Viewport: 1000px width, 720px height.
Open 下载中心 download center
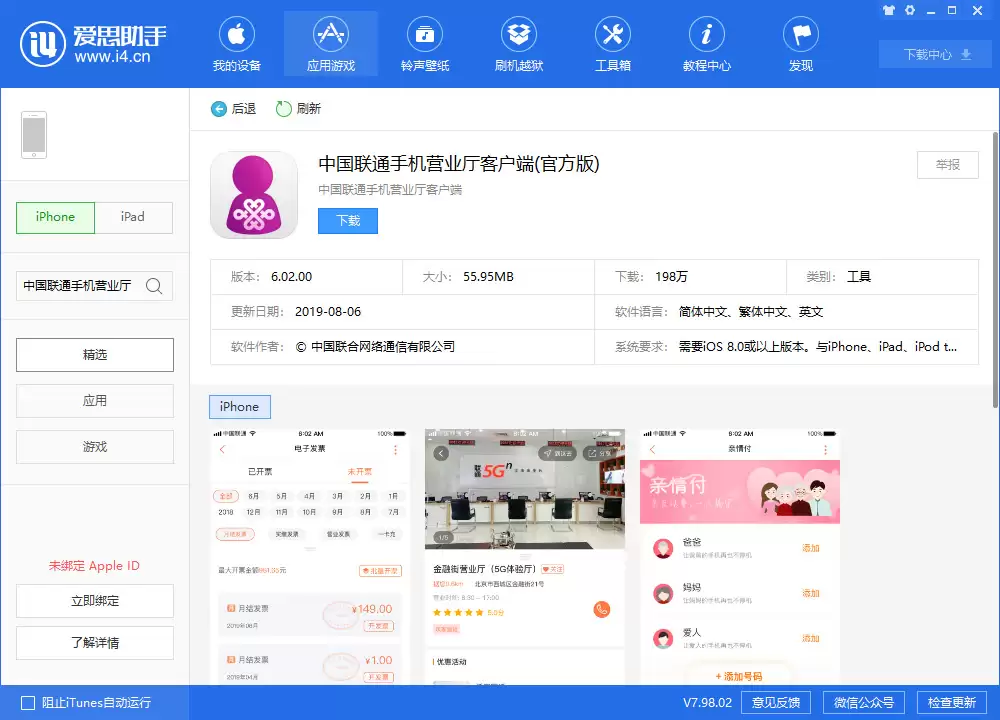click(x=937, y=55)
